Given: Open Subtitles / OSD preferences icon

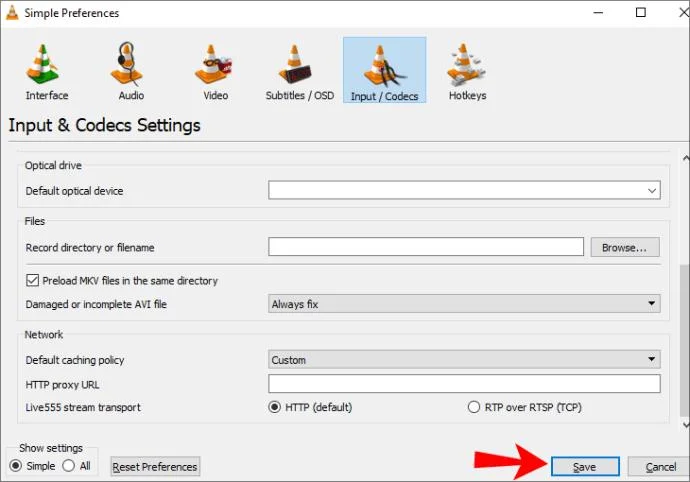Looking at the screenshot, I should (295, 64).
